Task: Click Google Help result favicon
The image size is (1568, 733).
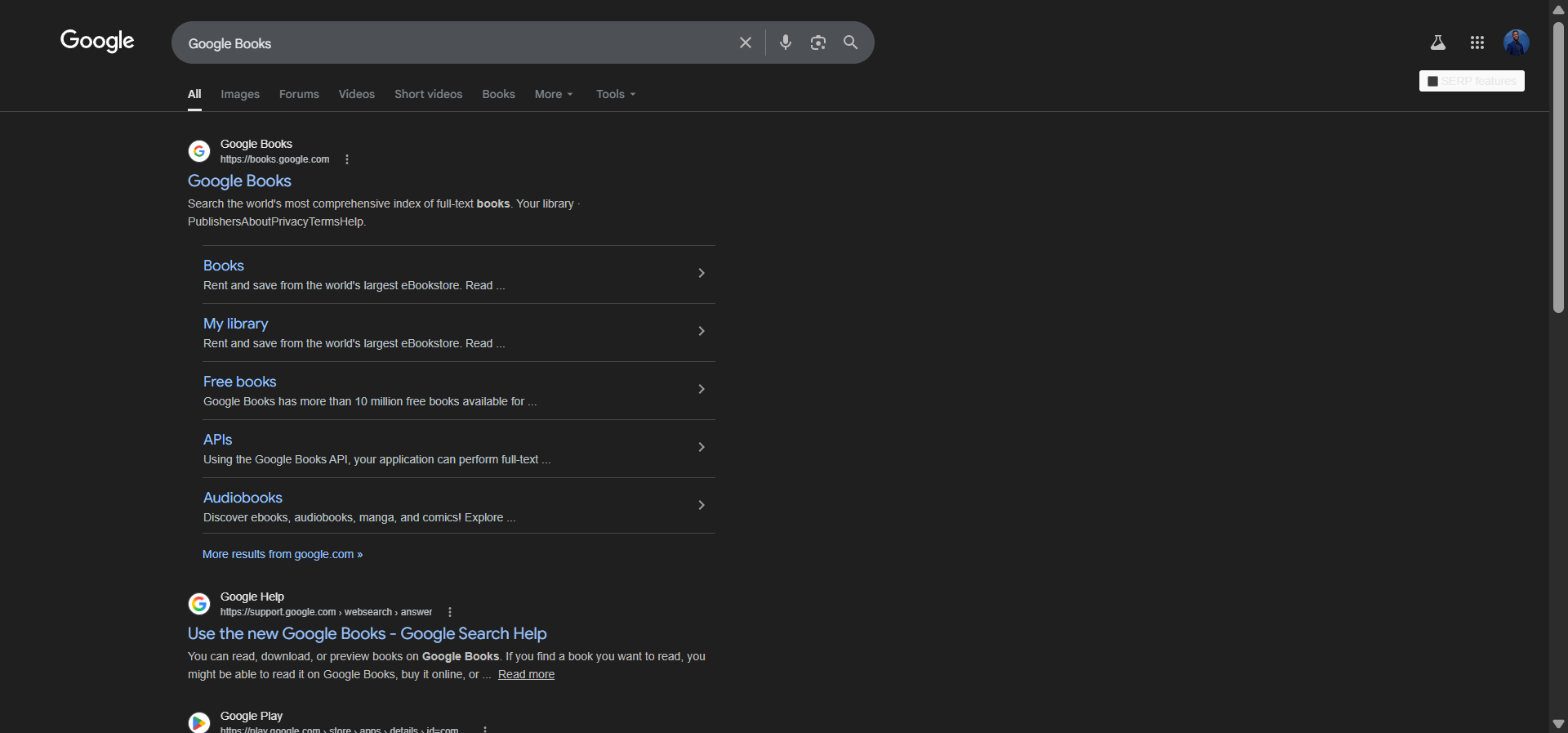Action: (199, 604)
